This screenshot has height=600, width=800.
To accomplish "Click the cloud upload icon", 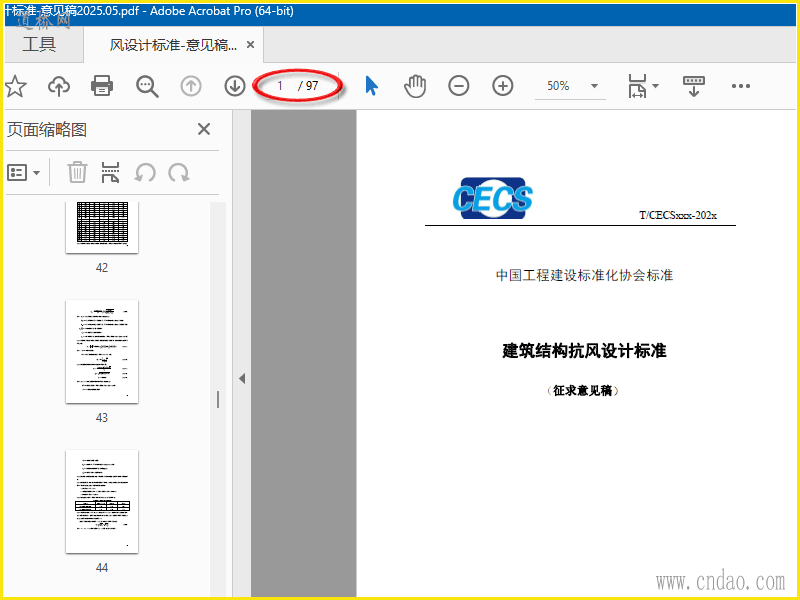I will (x=59, y=86).
